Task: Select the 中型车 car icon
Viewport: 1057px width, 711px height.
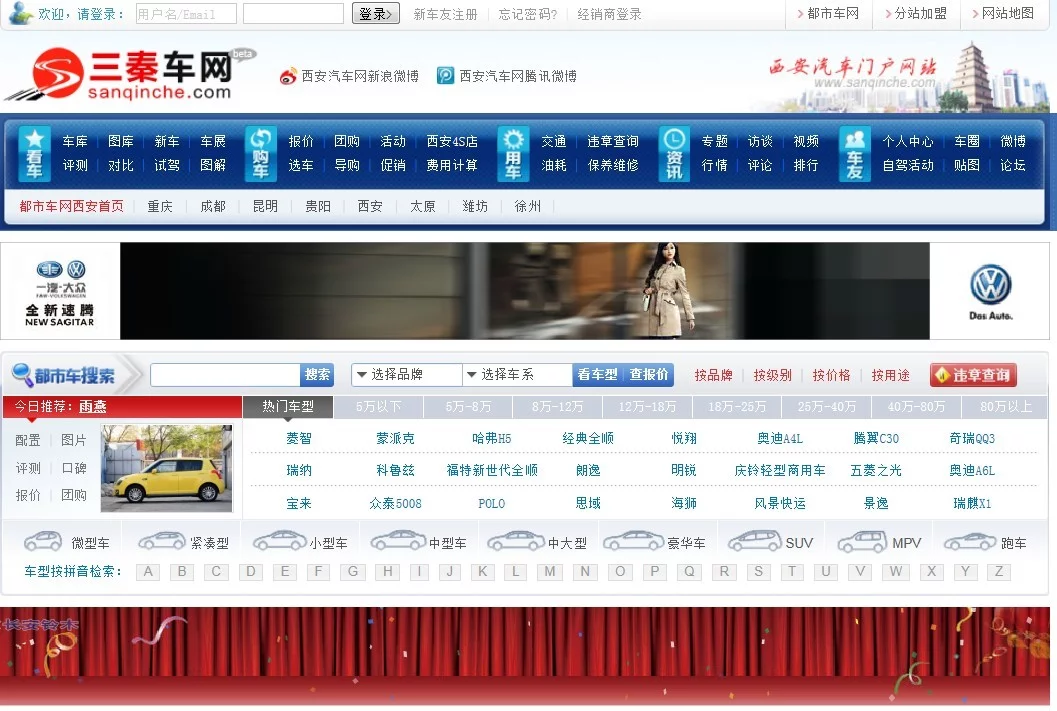Action: pyautogui.click(x=398, y=541)
